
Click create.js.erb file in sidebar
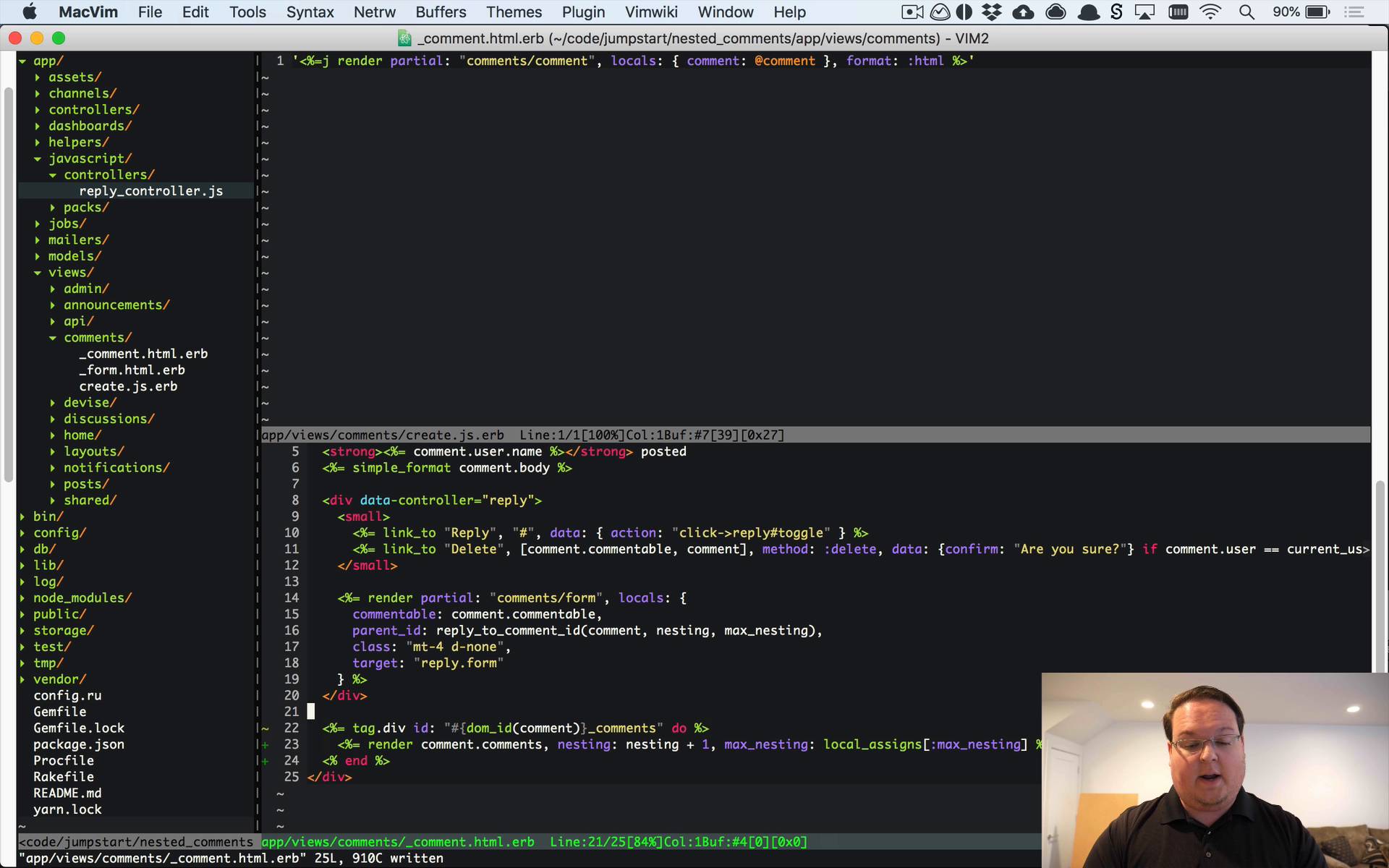pyautogui.click(x=128, y=386)
